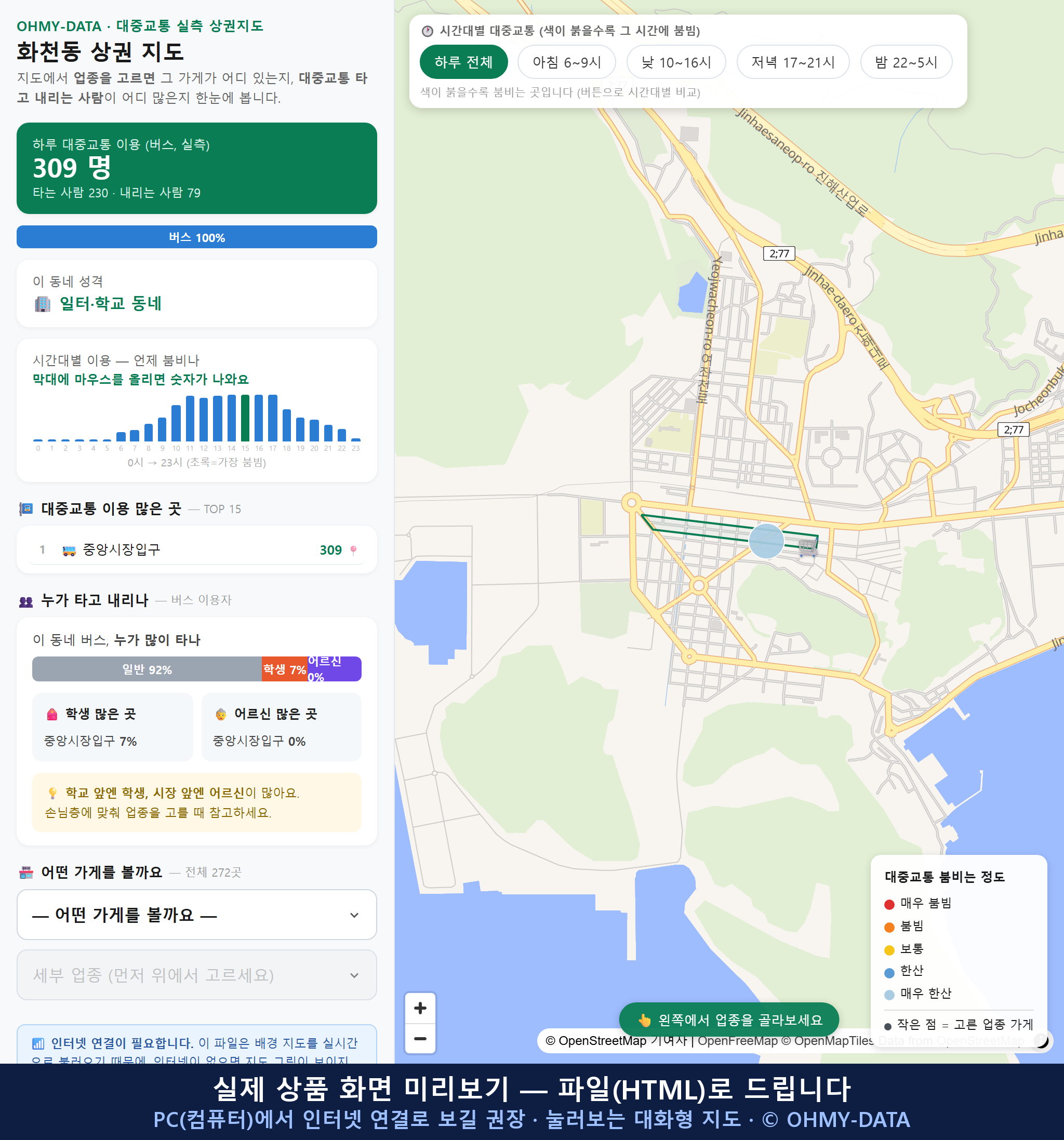
Task: Click the 어르신 0% purple segment
Action: point(335,669)
